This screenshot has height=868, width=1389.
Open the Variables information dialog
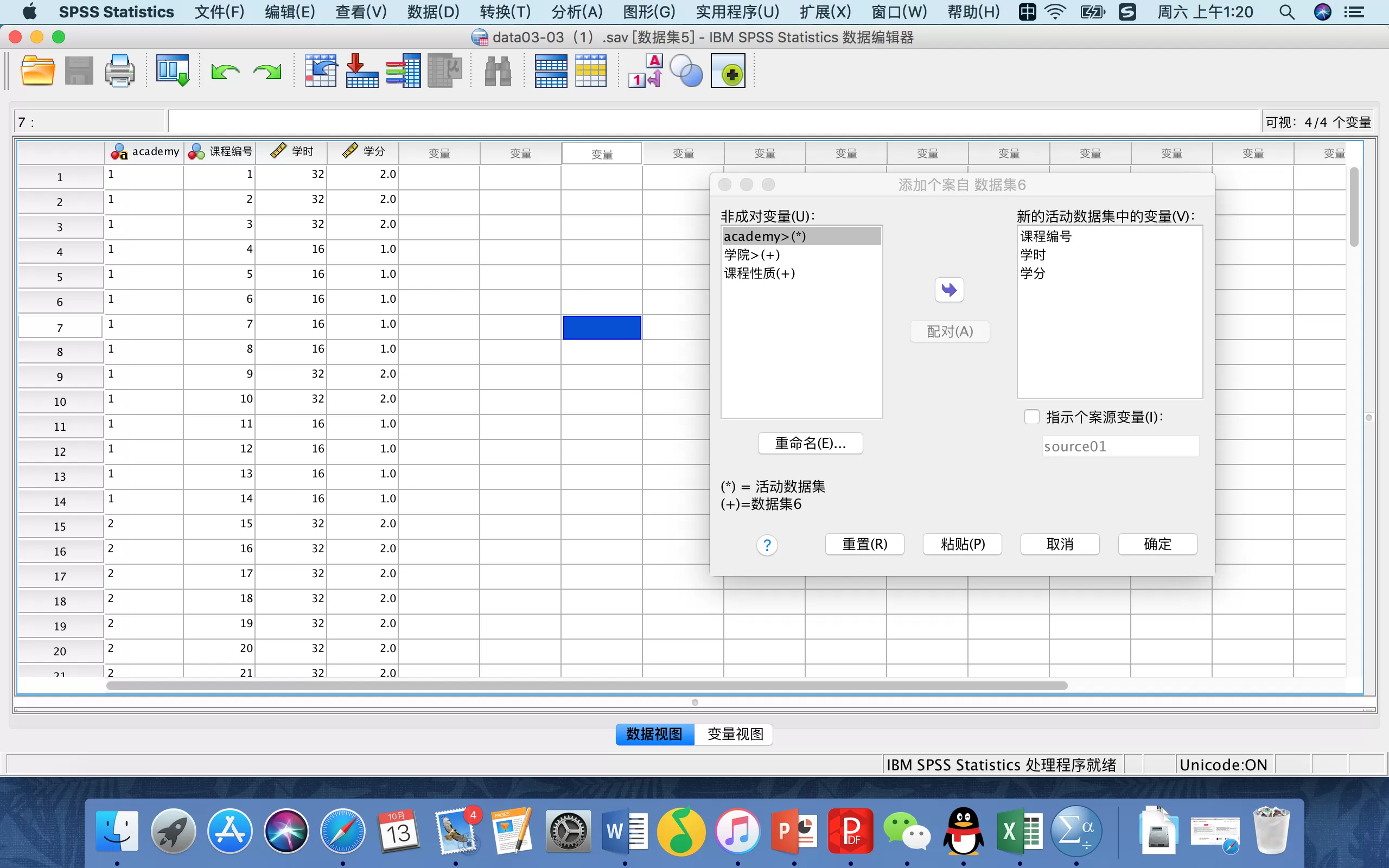[404, 70]
